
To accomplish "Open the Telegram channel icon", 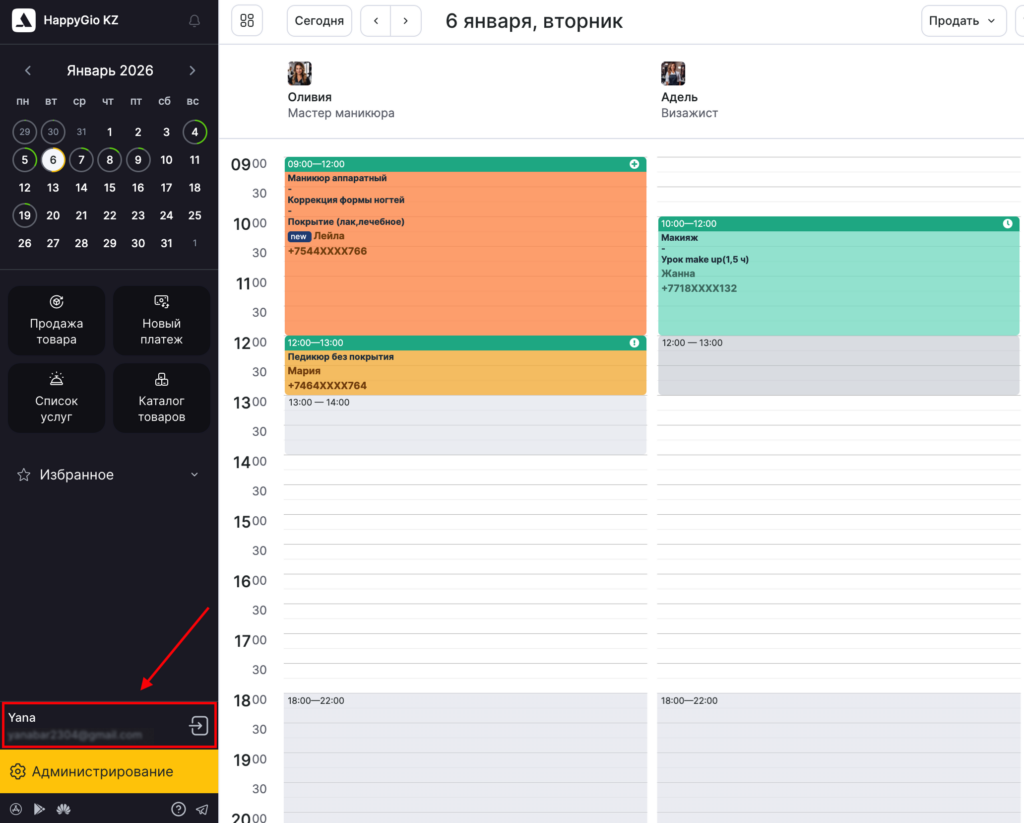I will (x=202, y=809).
